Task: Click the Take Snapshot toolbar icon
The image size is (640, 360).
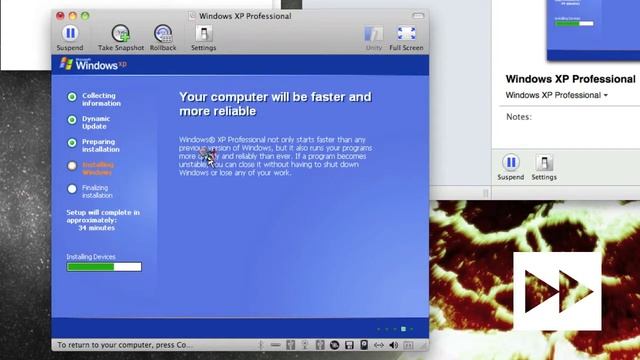Action: pyautogui.click(x=121, y=33)
